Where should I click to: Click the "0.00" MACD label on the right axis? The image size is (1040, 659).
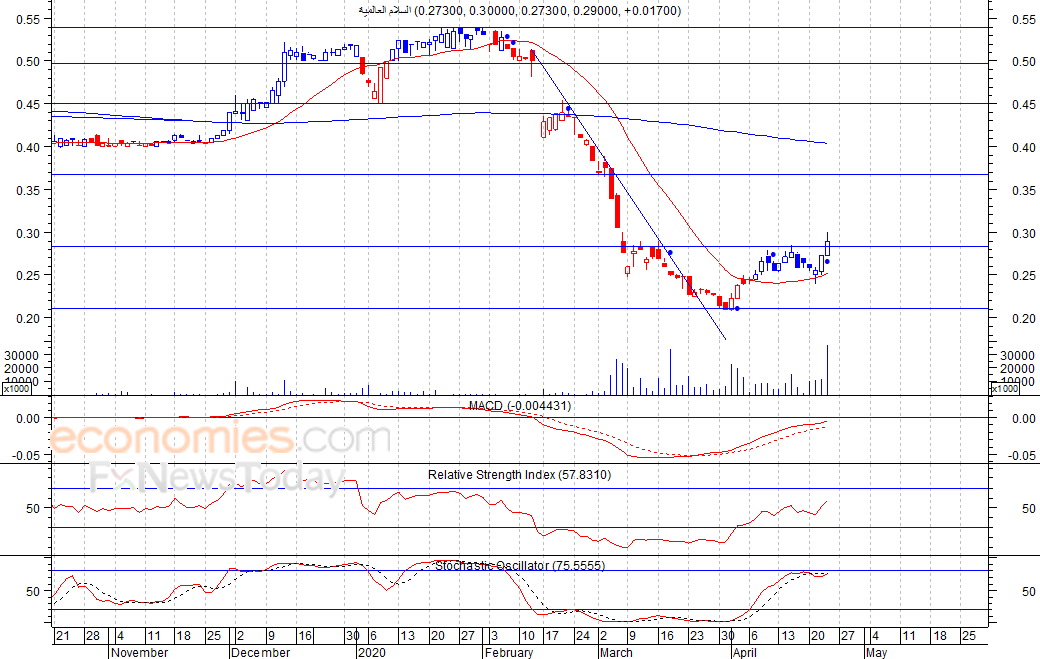[1024, 418]
